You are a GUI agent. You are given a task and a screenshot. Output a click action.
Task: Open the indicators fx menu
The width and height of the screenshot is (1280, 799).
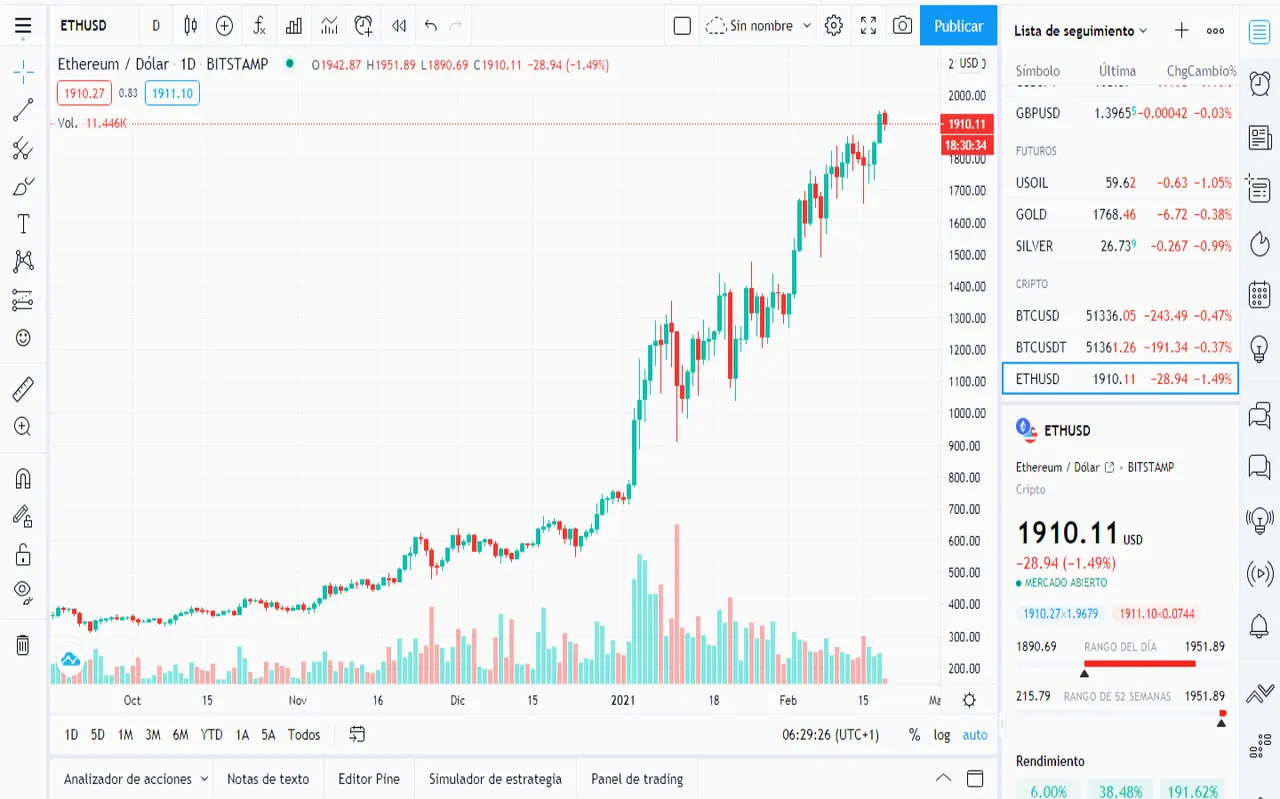tap(259, 26)
